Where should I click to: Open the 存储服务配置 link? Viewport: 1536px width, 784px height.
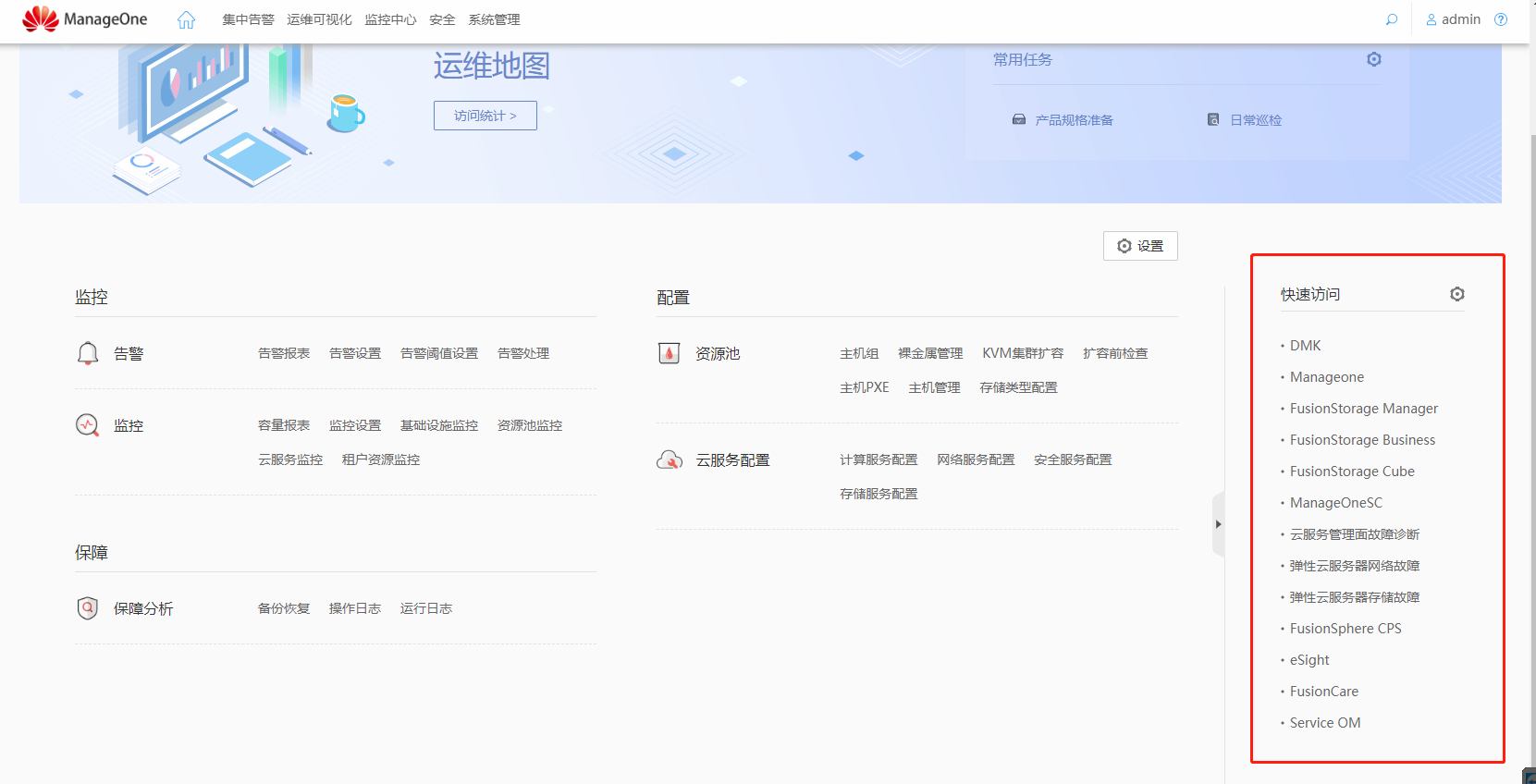click(879, 494)
